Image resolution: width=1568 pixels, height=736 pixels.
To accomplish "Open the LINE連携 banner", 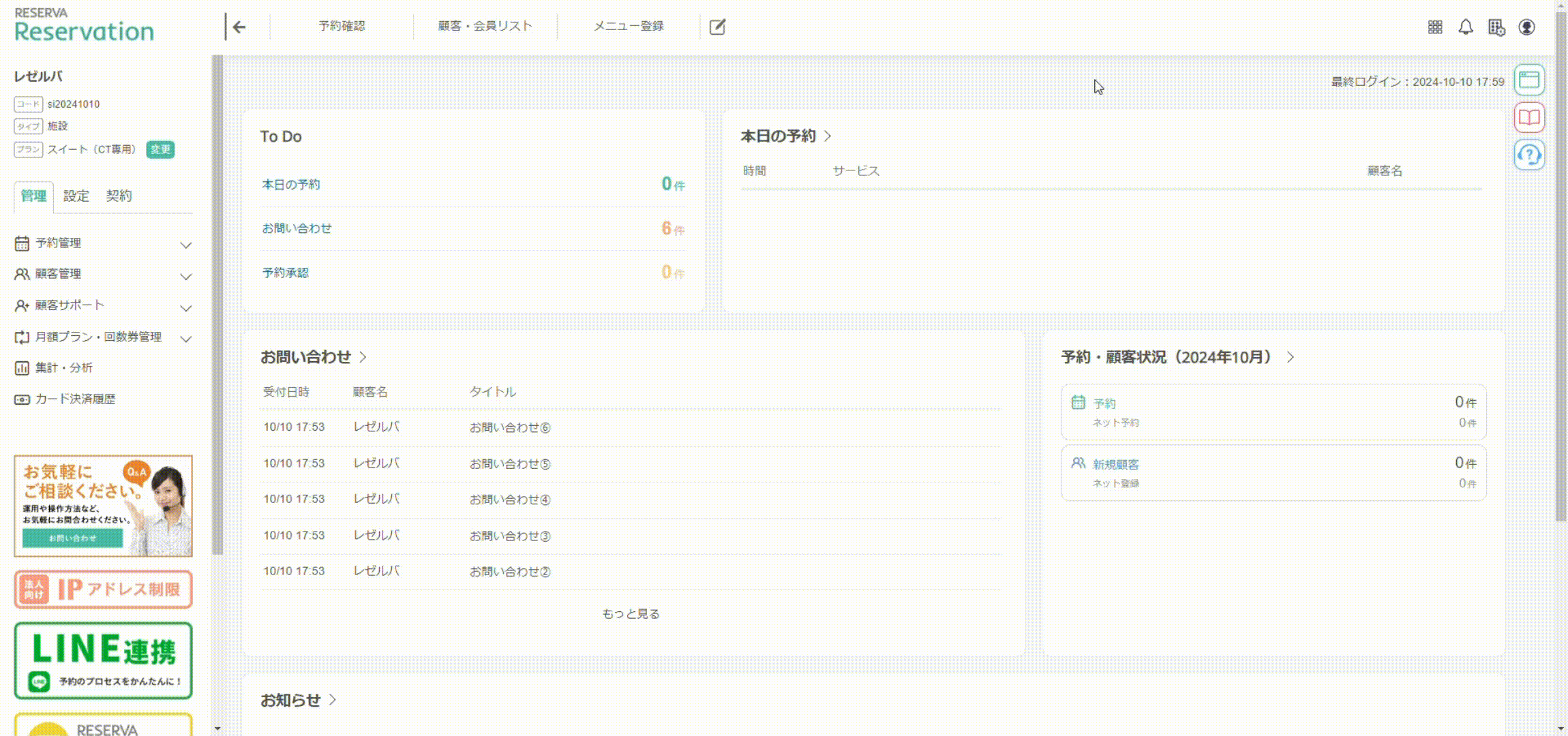I will 103,660.
